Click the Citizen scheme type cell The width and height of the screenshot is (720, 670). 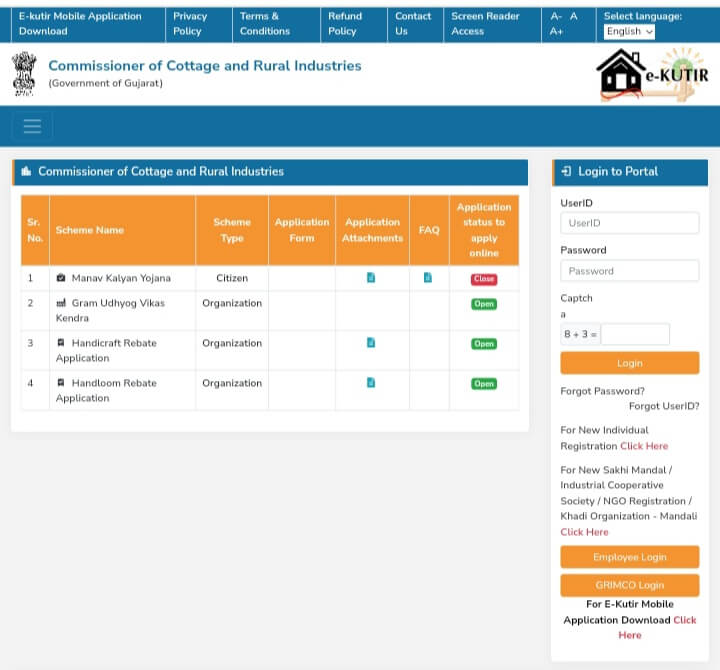coord(232,278)
